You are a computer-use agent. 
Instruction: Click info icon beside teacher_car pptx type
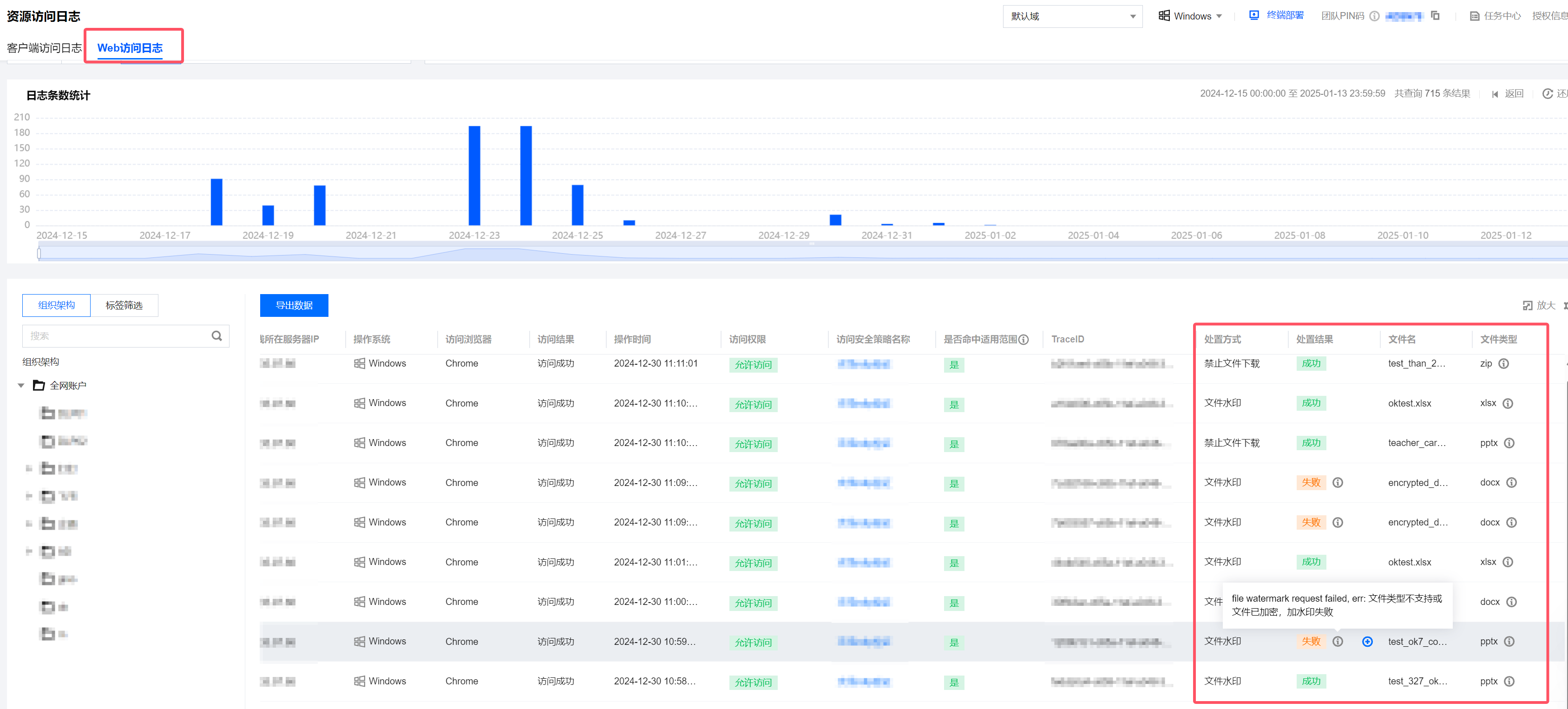pos(1509,442)
